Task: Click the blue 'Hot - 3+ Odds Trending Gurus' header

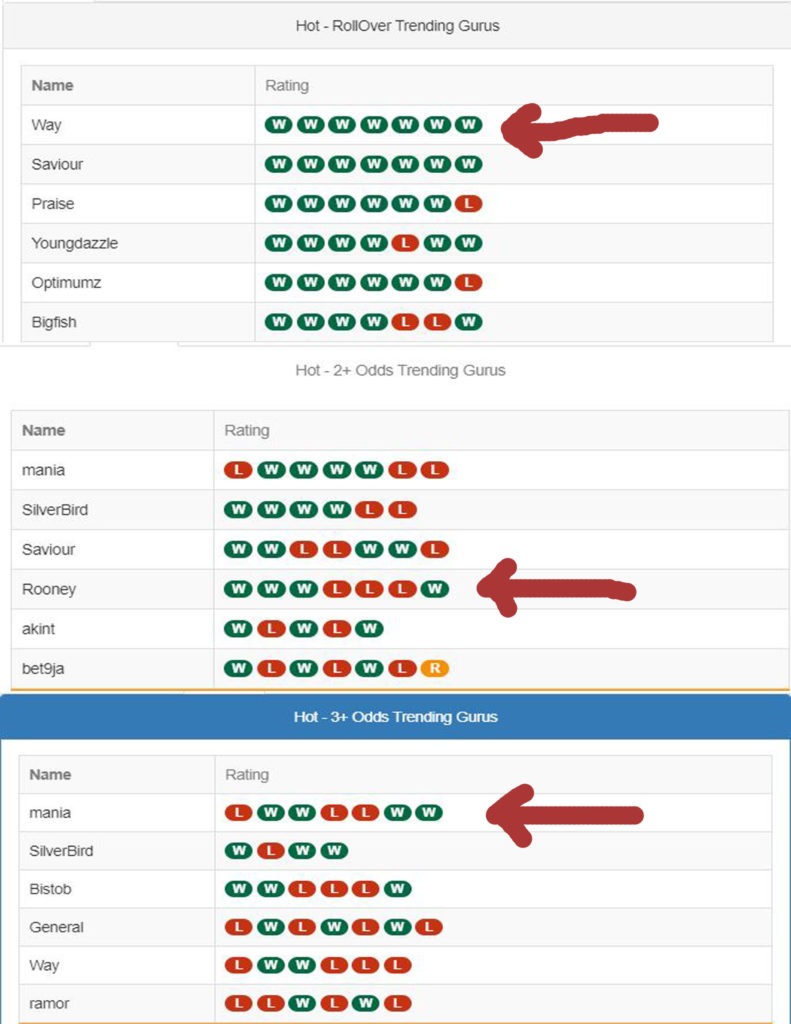Action: 395,716
